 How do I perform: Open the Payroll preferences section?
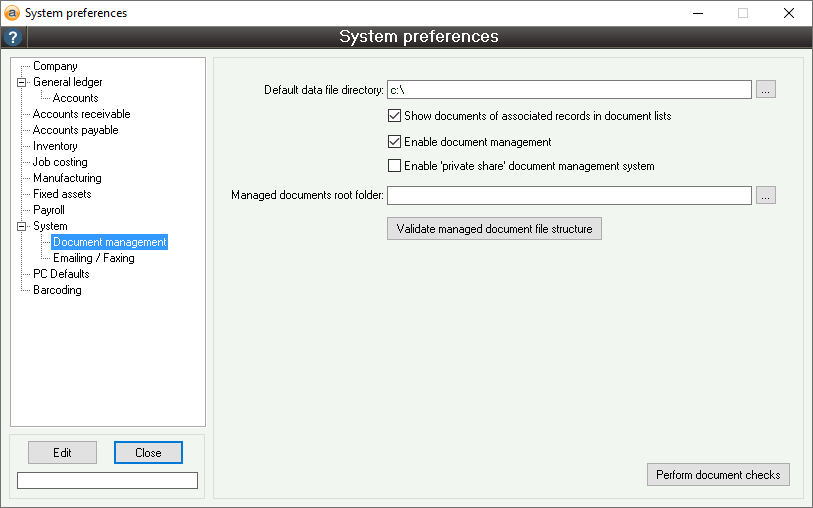48,210
